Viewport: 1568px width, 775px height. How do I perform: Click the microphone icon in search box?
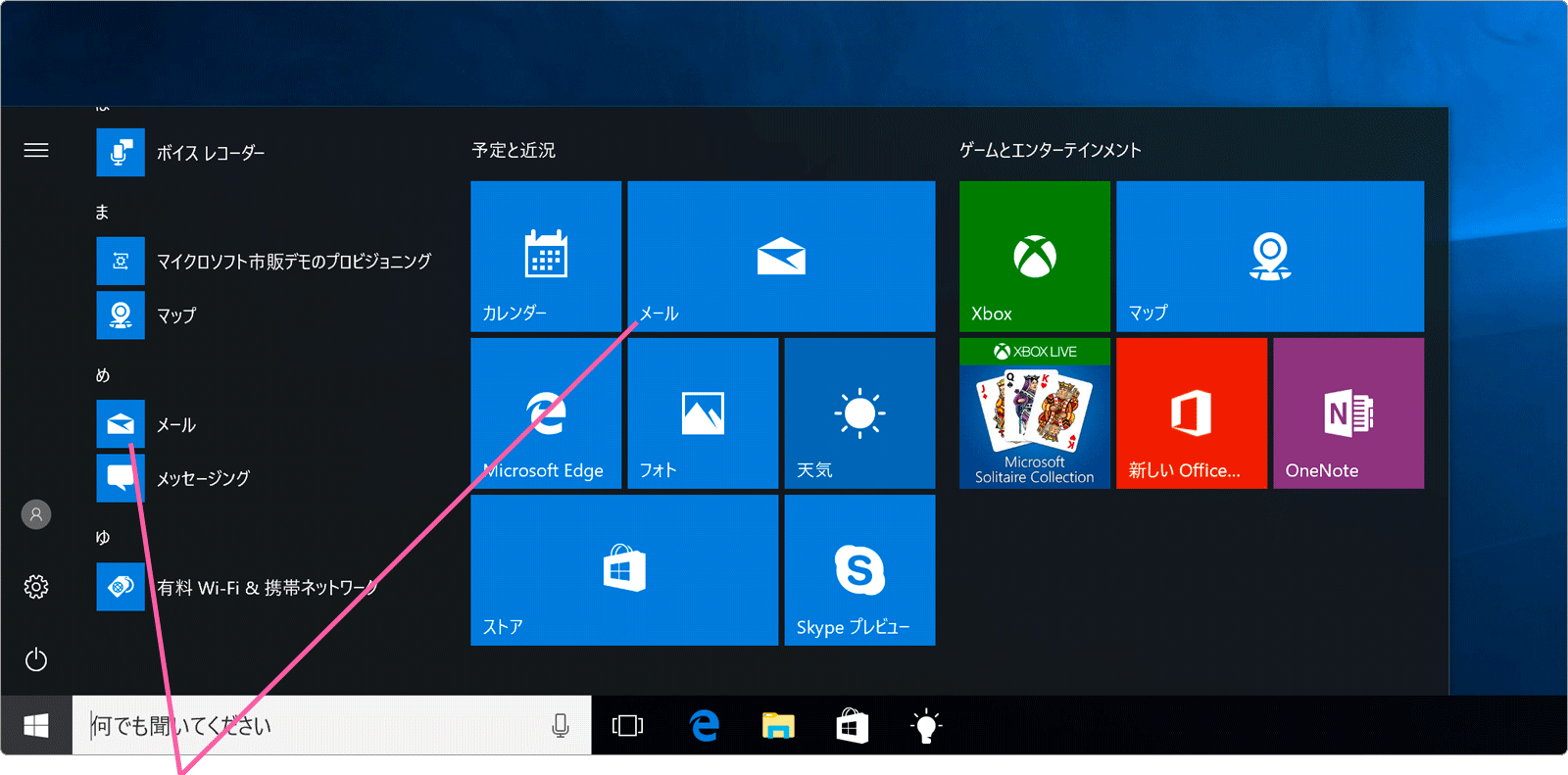(561, 725)
